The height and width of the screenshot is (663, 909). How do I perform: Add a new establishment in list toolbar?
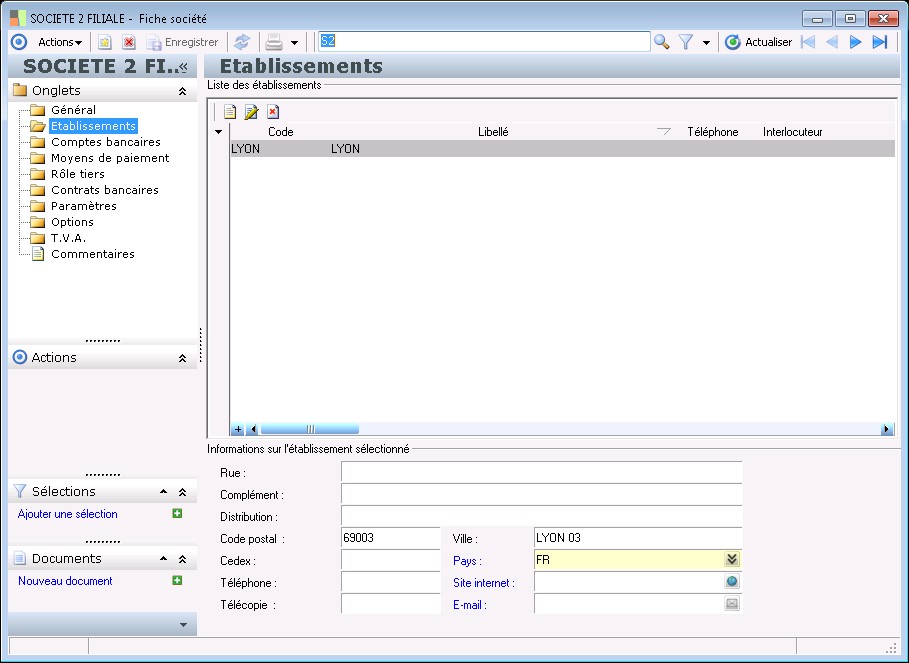click(x=230, y=112)
